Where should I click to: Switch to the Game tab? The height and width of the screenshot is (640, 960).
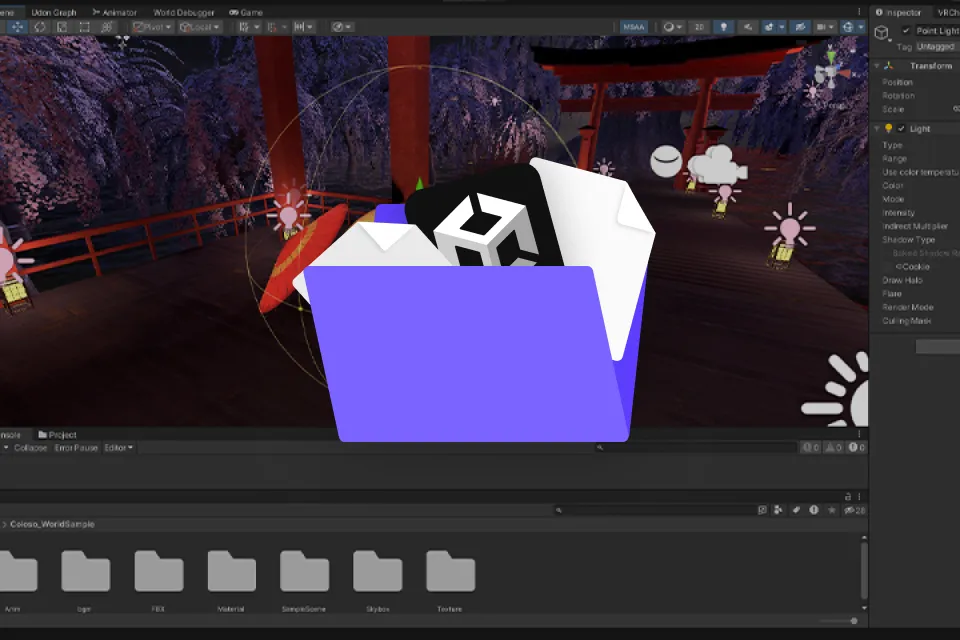click(246, 12)
